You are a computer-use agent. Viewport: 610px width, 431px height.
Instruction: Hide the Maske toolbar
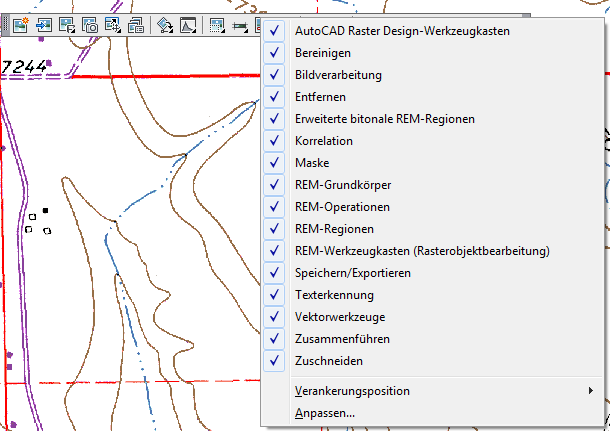pos(432,163)
